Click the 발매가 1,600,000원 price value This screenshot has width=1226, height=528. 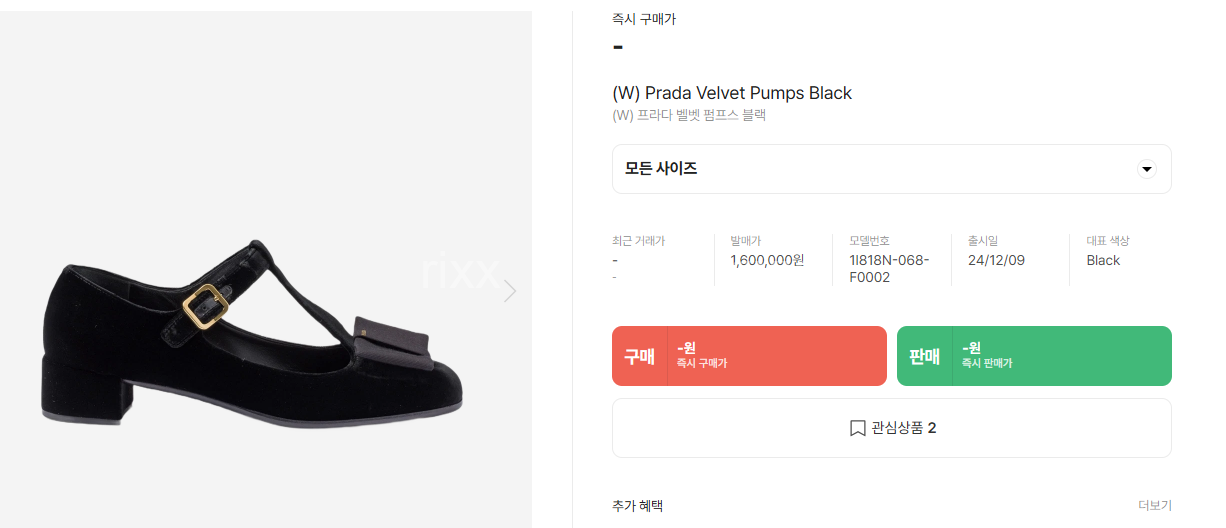(767, 260)
